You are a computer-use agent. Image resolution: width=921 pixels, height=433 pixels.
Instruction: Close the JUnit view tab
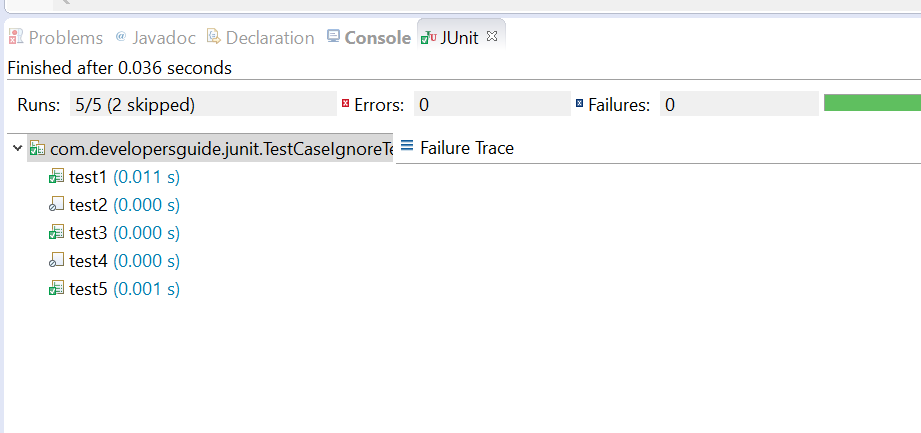(491, 36)
